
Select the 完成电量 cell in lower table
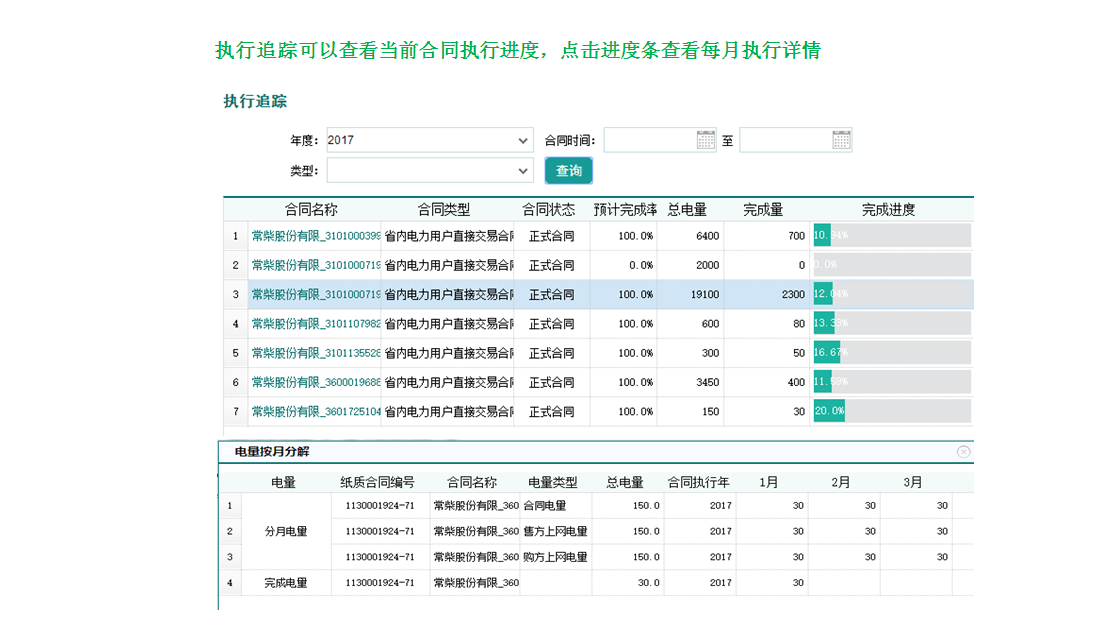[285, 583]
